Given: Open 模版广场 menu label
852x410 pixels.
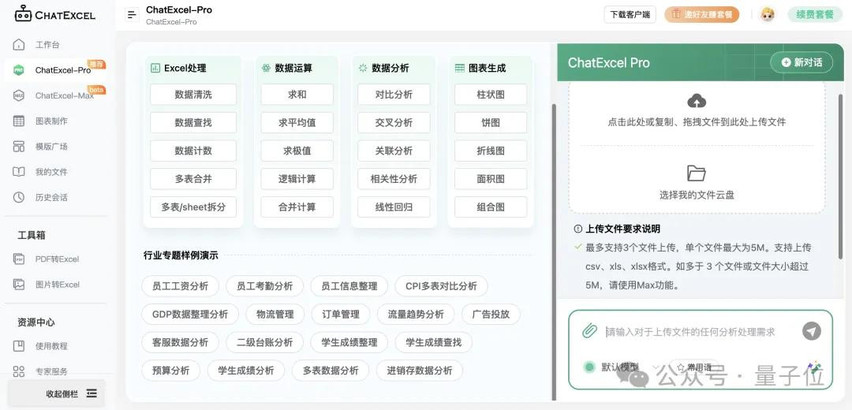Looking at the screenshot, I should [51, 147].
